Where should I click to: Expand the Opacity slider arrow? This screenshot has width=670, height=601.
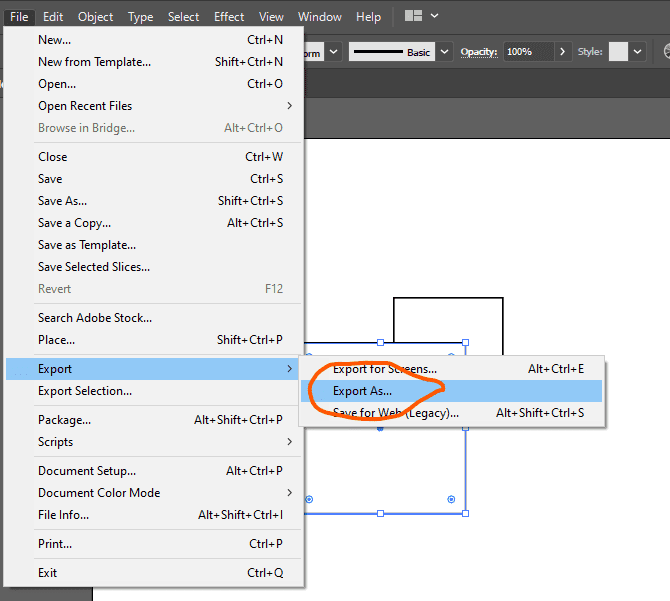coord(563,52)
